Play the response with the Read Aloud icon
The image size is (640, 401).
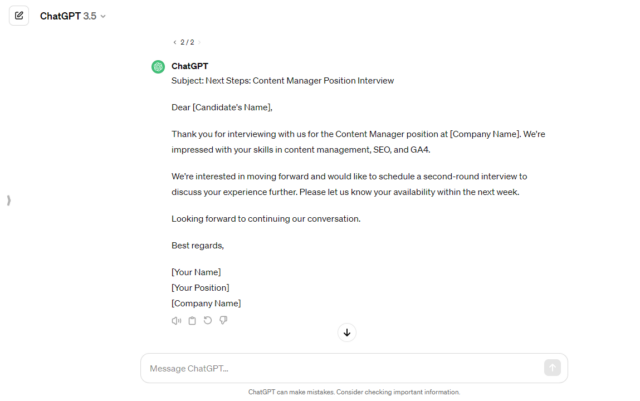pyautogui.click(x=176, y=321)
